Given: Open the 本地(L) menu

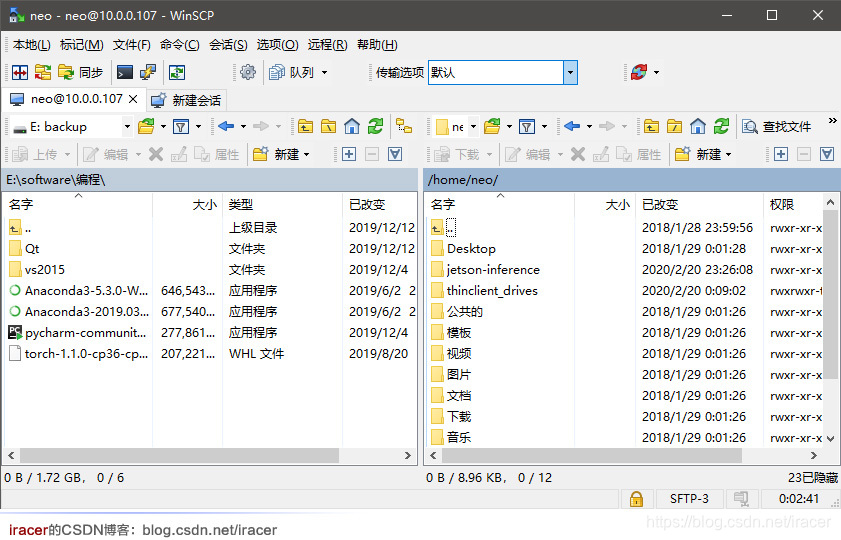Looking at the screenshot, I should [32, 45].
